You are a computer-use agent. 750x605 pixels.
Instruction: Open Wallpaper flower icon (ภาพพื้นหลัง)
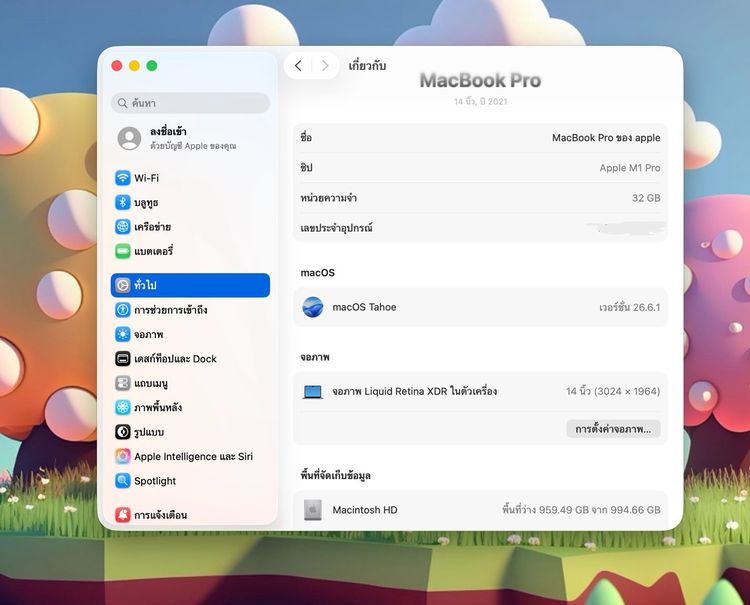[122, 407]
